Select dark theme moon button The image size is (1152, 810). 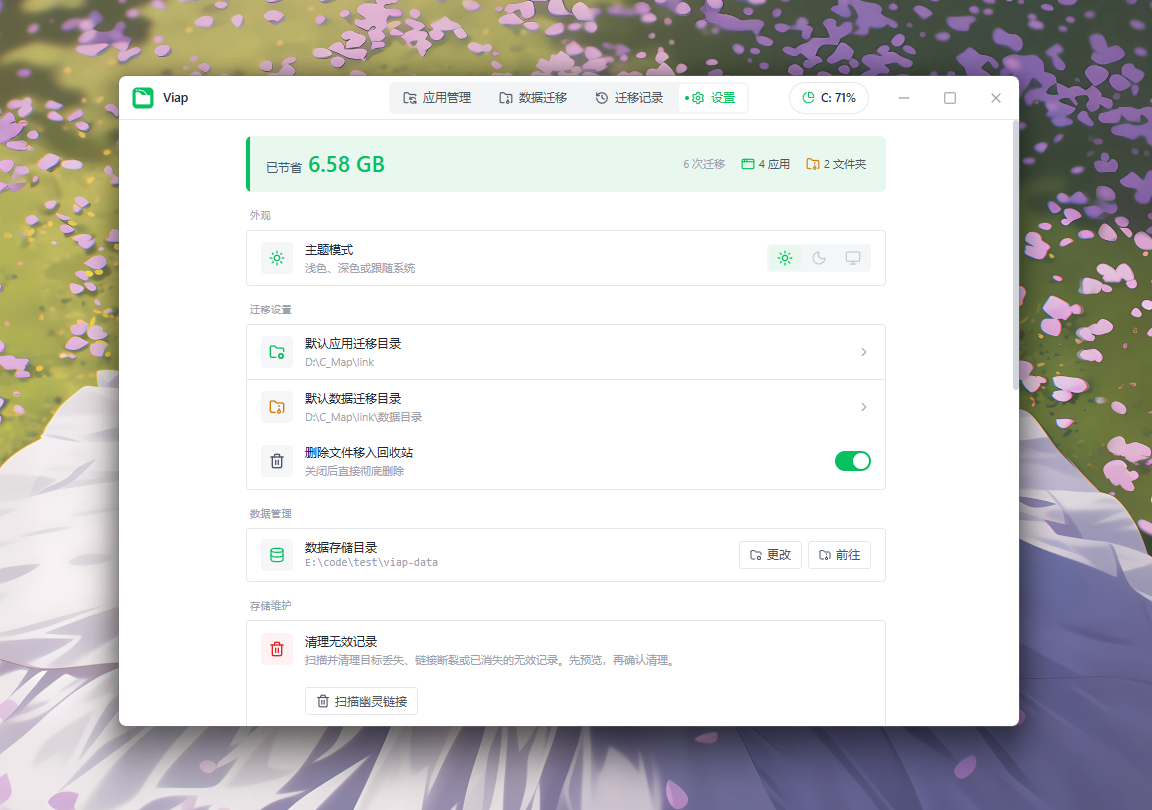click(x=819, y=258)
